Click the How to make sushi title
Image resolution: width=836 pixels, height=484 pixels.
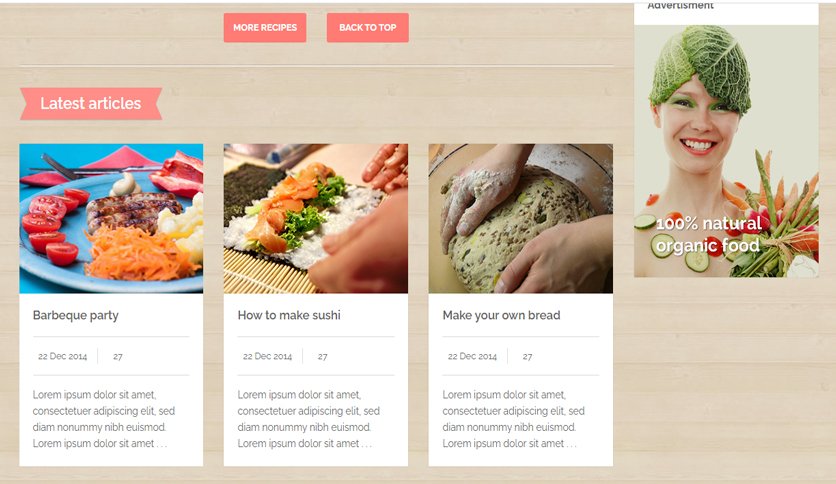(x=289, y=315)
